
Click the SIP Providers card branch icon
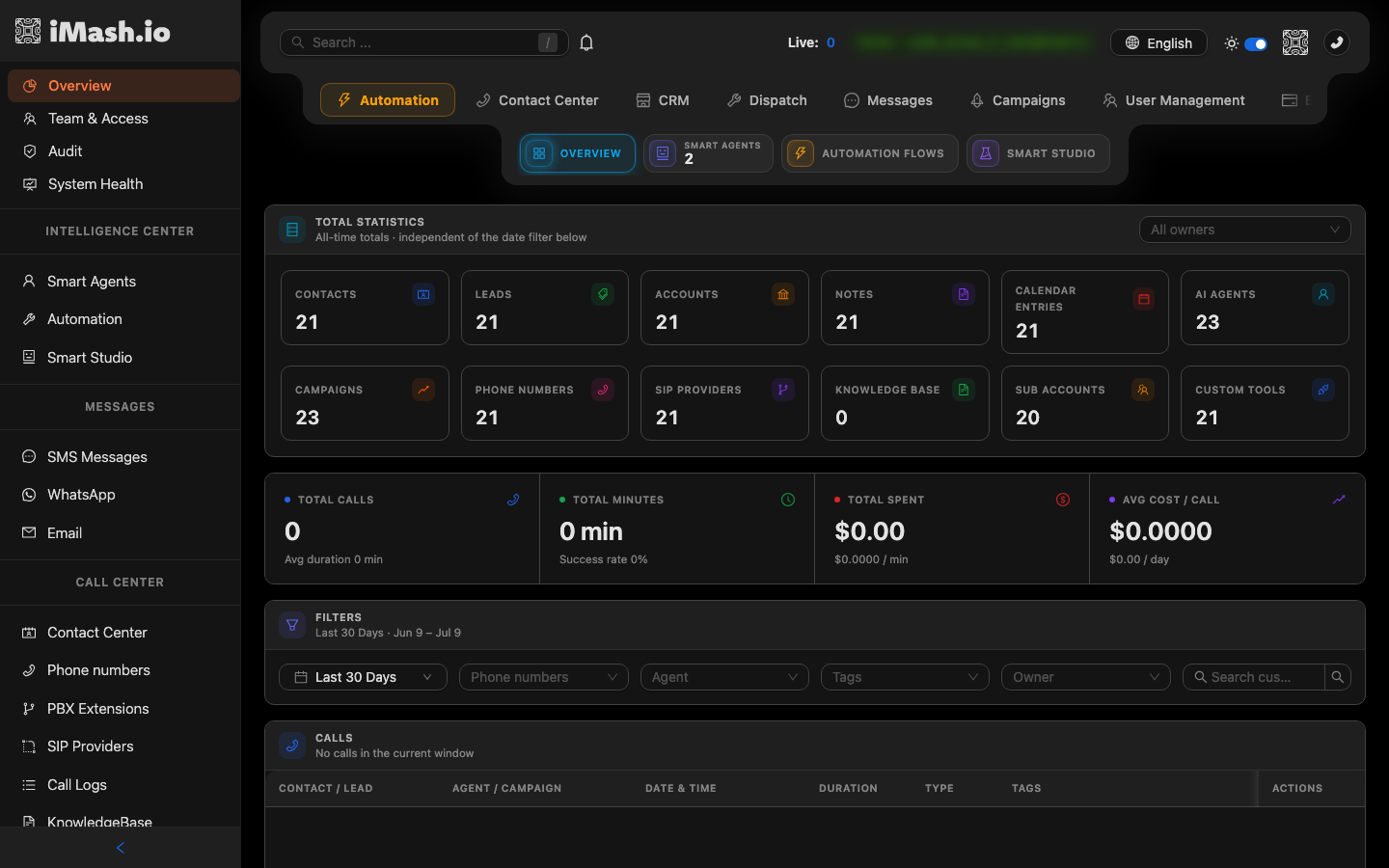[783, 390]
